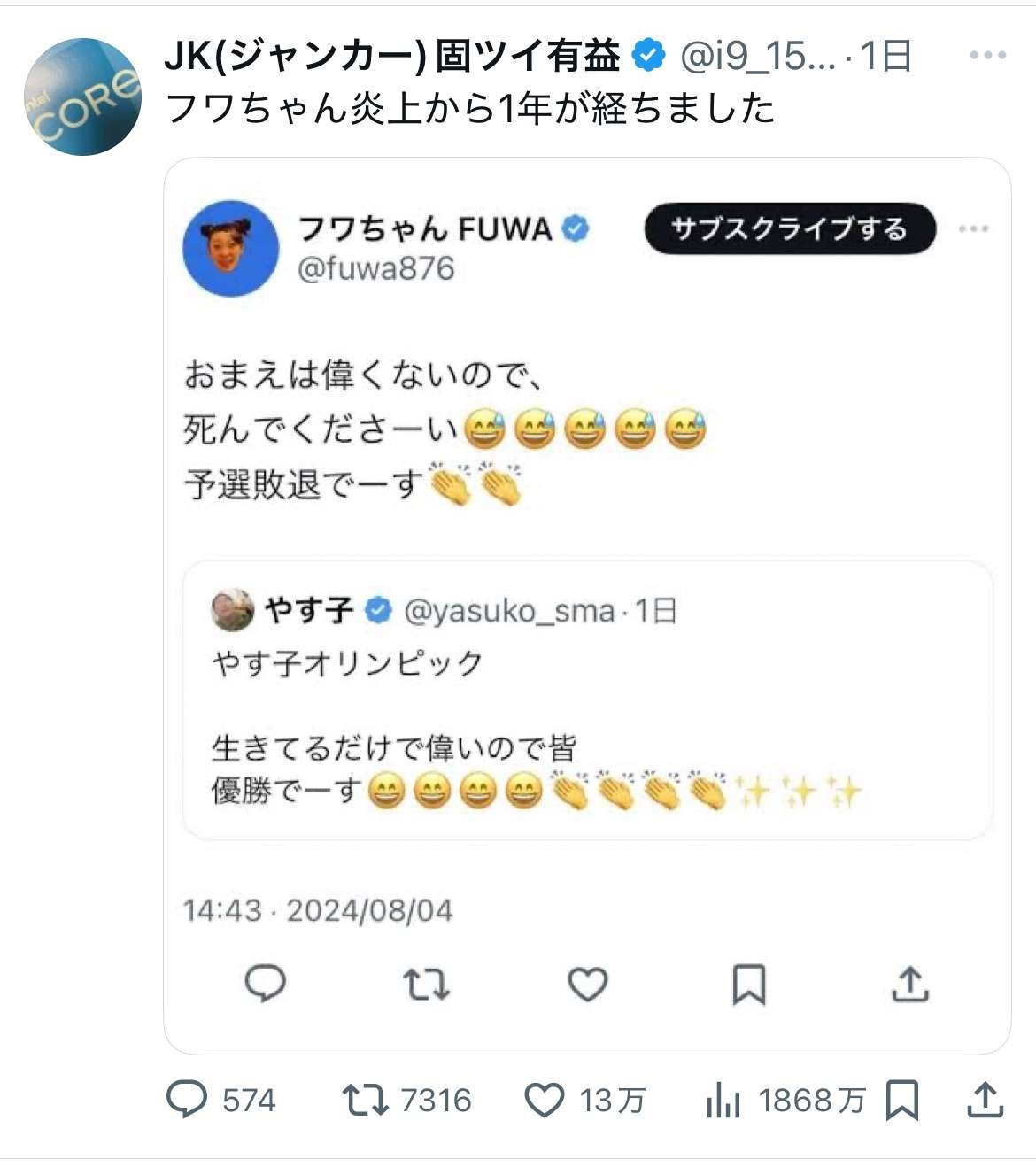
Task: Share the JK tweet via bottom share icon
Action: click(984, 1101)
